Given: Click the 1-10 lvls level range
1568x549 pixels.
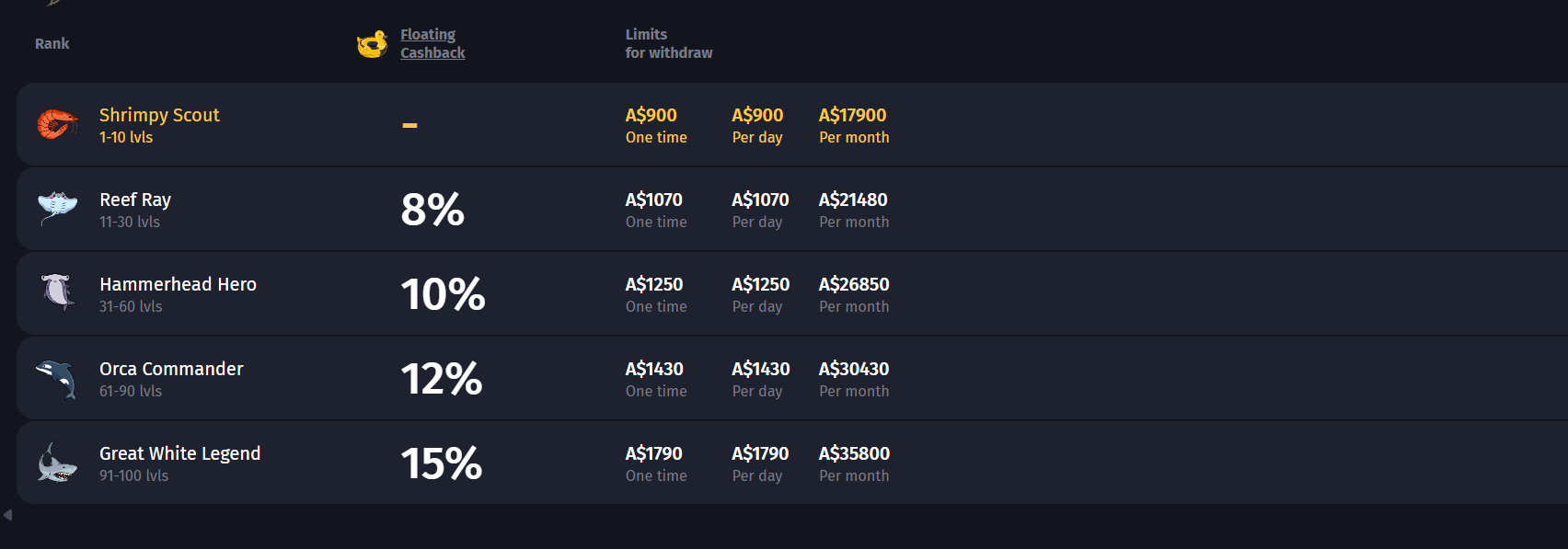Looking at the screenshot, I should (126, 137).
